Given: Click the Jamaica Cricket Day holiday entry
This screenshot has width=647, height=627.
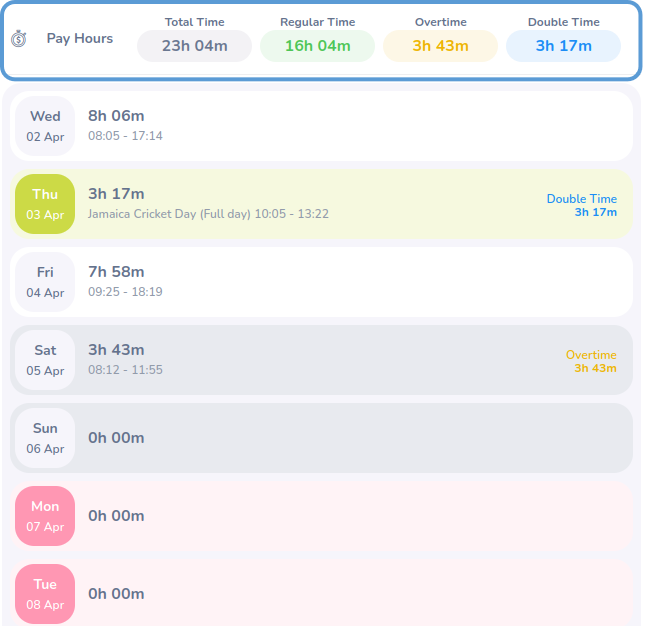Looking at the screenshot, I should click(208, 214).
